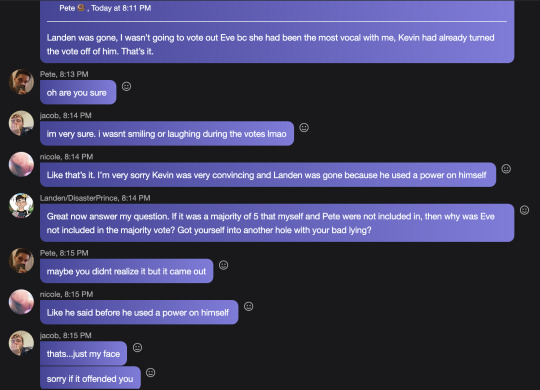Open Pete's avatar next to "oh are you sure"
This screenshot has width=540, height=390.
pyautogui.click(x=21, y=82)
